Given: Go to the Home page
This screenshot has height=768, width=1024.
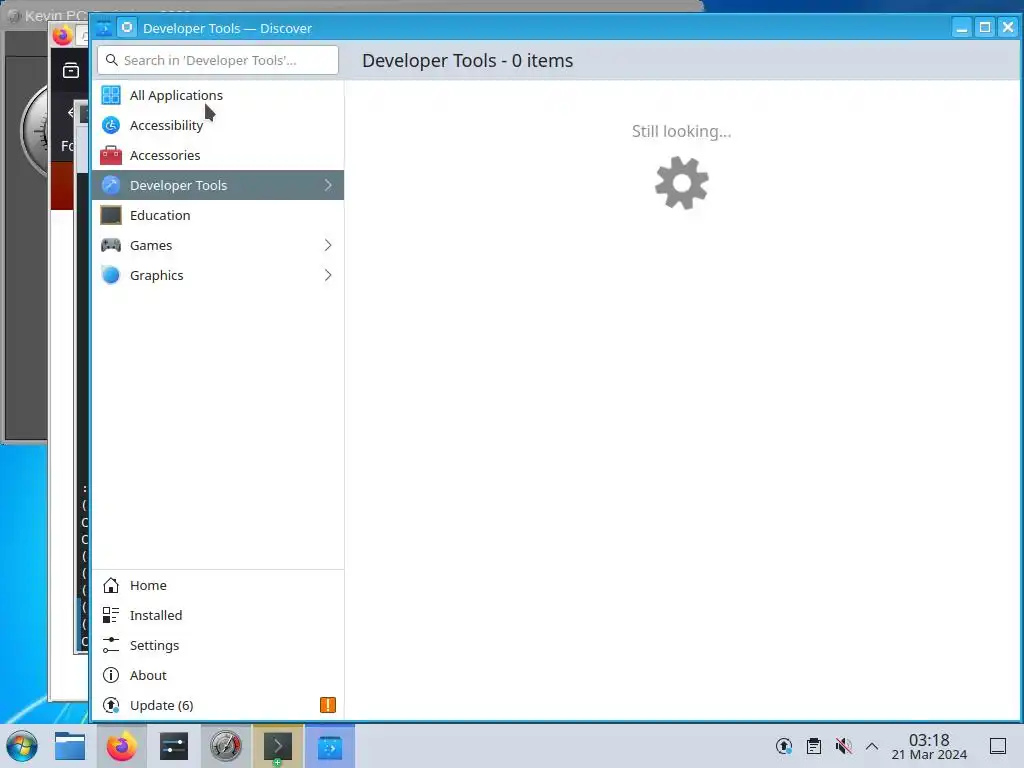Looking at the screenshot, I should click(x=218, y=585).
